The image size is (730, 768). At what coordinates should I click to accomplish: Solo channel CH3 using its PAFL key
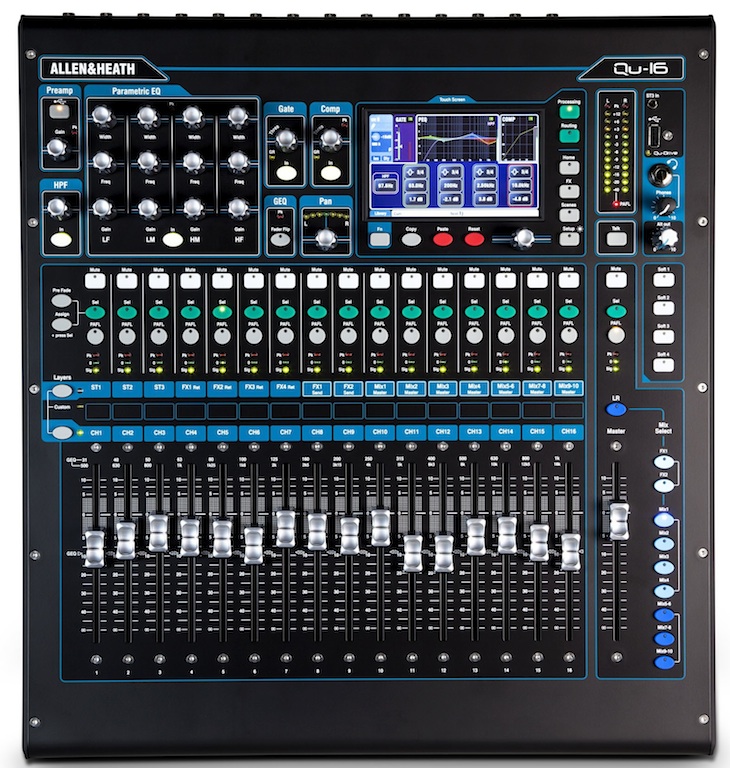click(159, 336)
